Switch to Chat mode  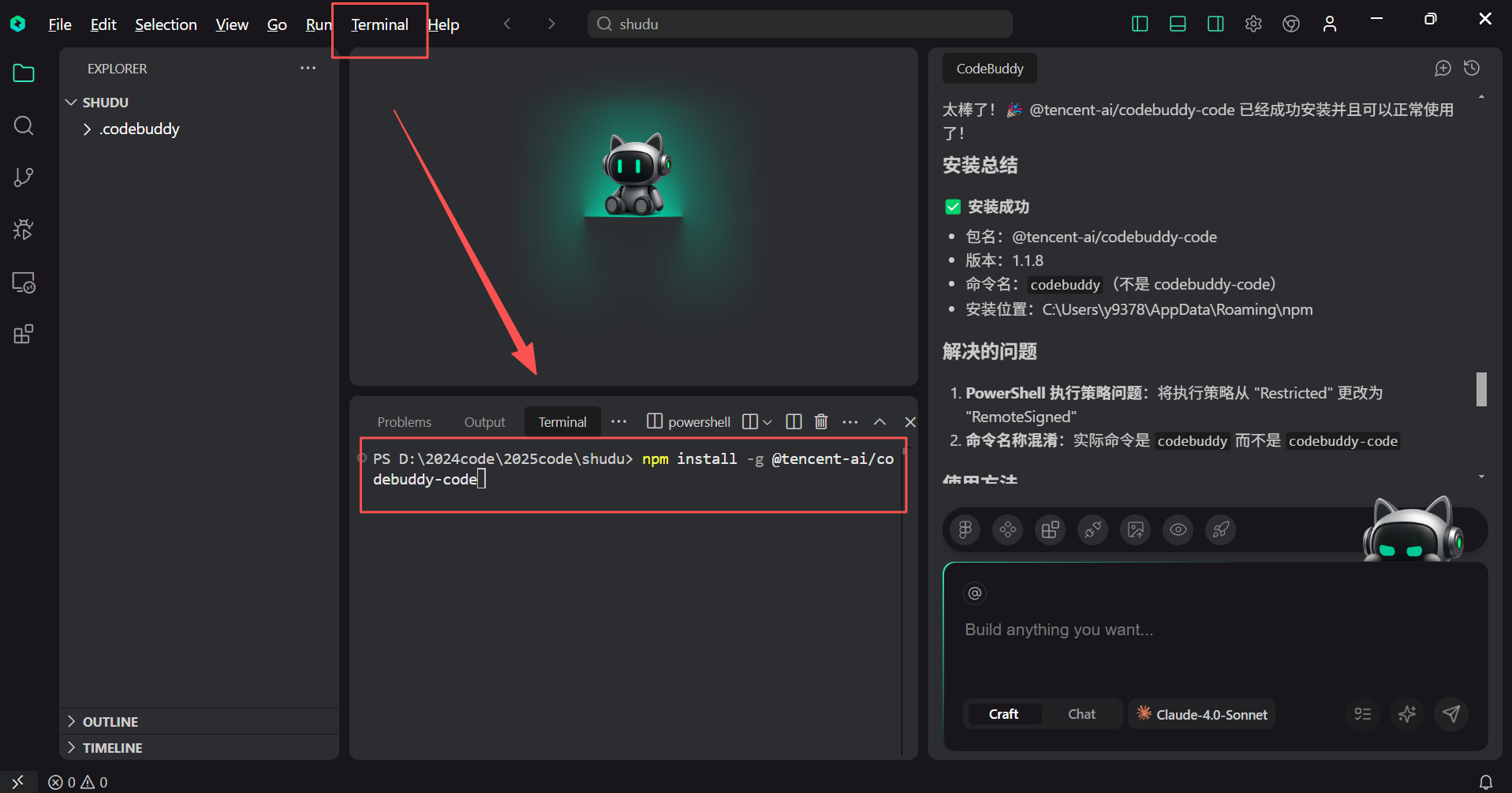[1081, 714]
